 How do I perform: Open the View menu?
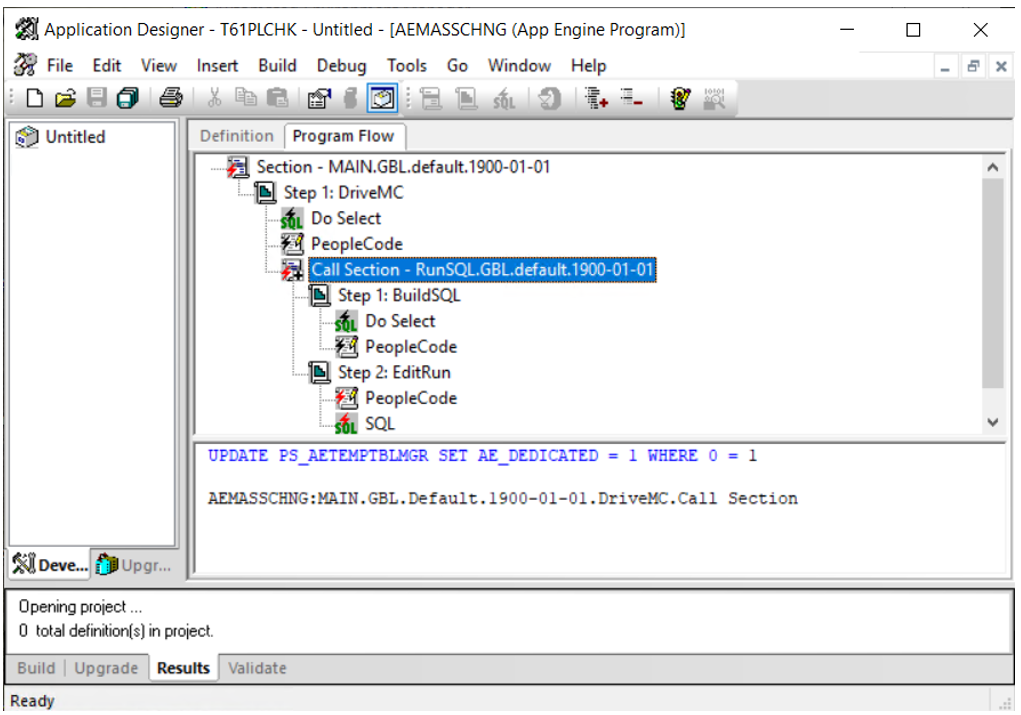click(159, 66)
